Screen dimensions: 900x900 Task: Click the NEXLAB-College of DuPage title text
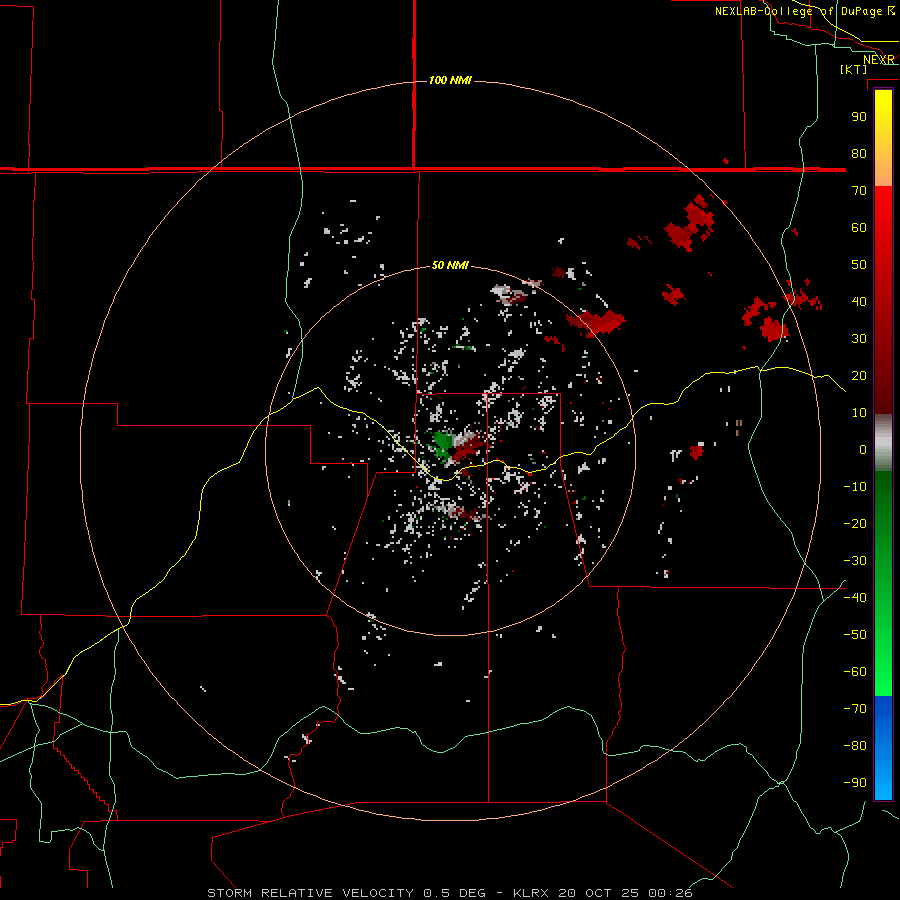[798, 11]
